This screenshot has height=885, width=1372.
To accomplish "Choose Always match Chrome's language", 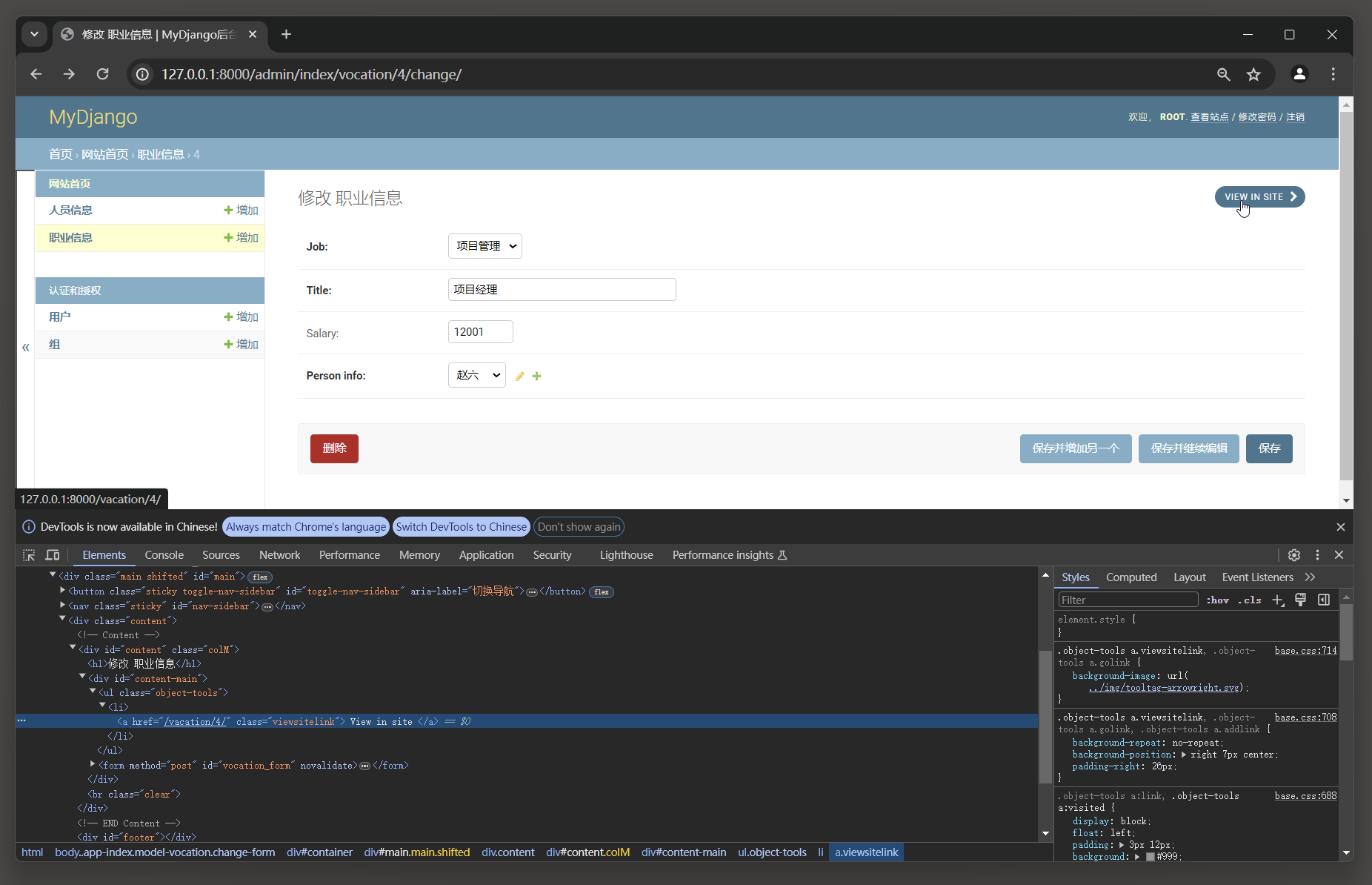I will pyautogui.click(x=306, y=527).
